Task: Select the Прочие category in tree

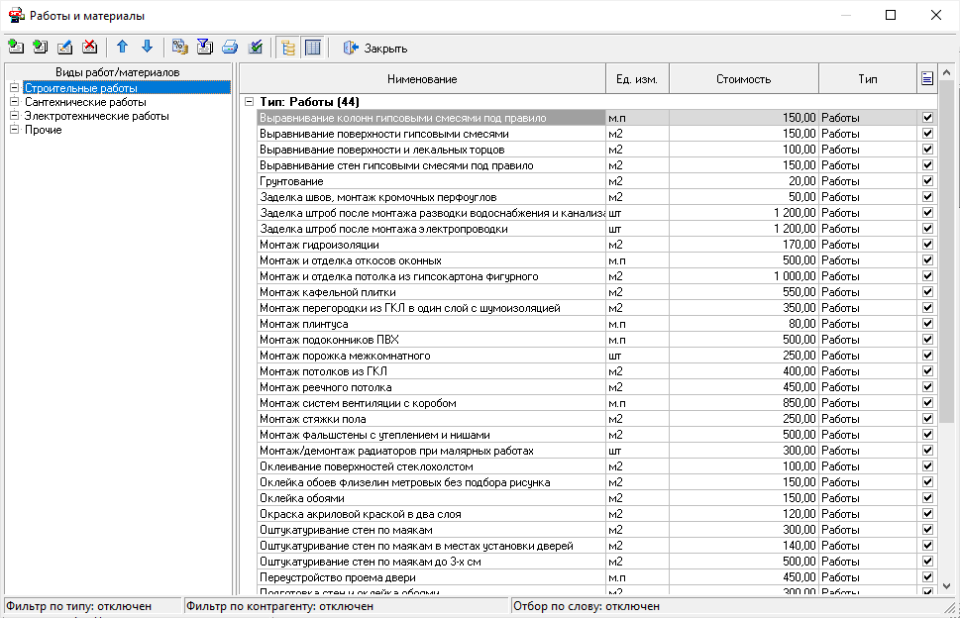Action: (x=43, y=130)
